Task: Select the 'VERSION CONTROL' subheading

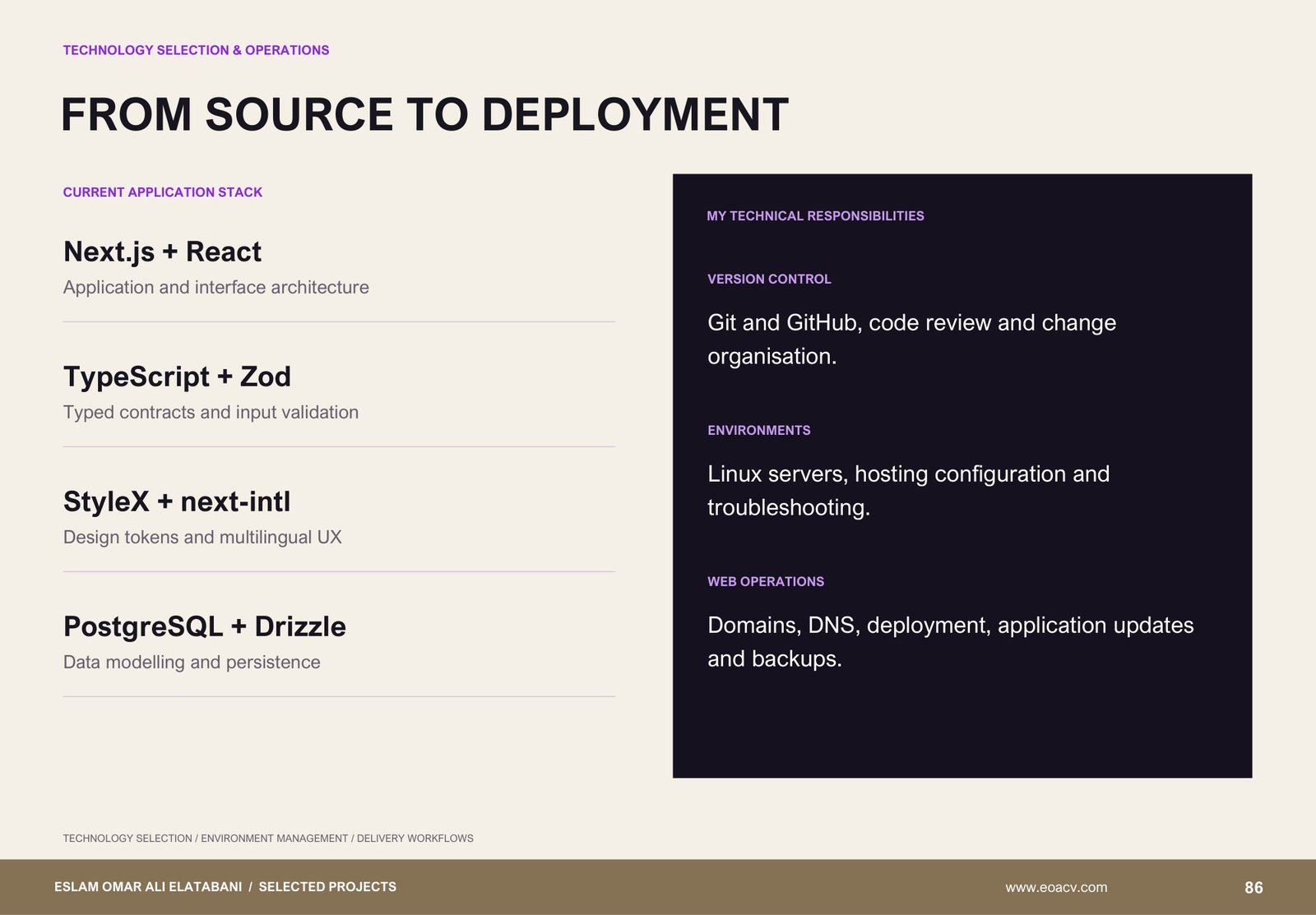Action: [x=769, y=280]
